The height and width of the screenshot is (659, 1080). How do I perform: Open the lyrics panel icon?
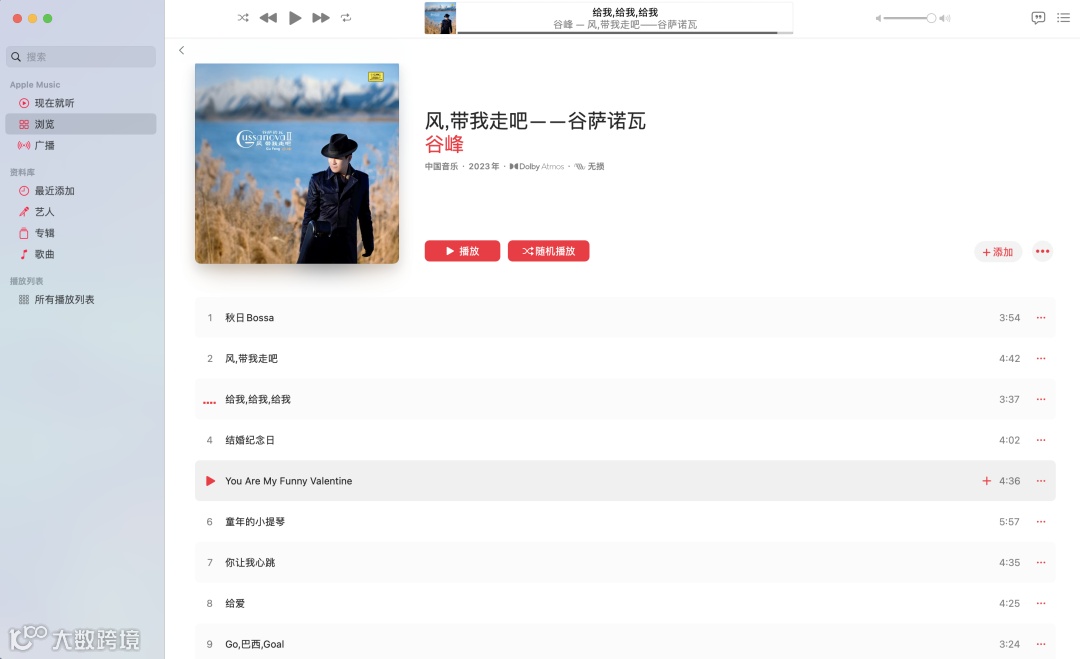[1038, 18]
